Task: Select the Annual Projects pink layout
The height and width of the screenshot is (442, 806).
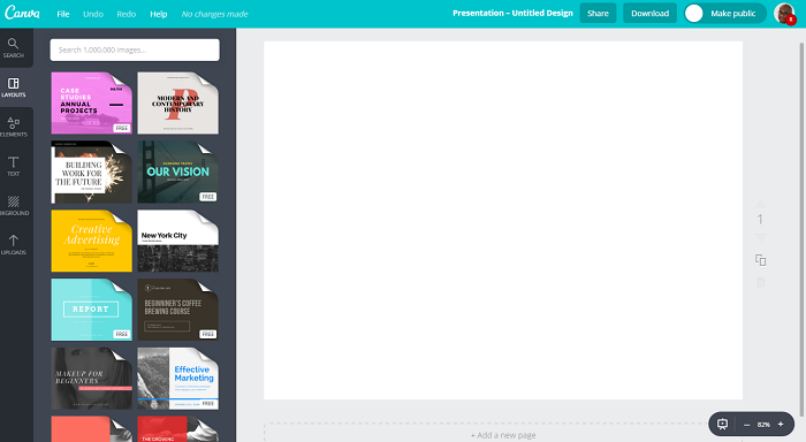Action: point(91,103)
